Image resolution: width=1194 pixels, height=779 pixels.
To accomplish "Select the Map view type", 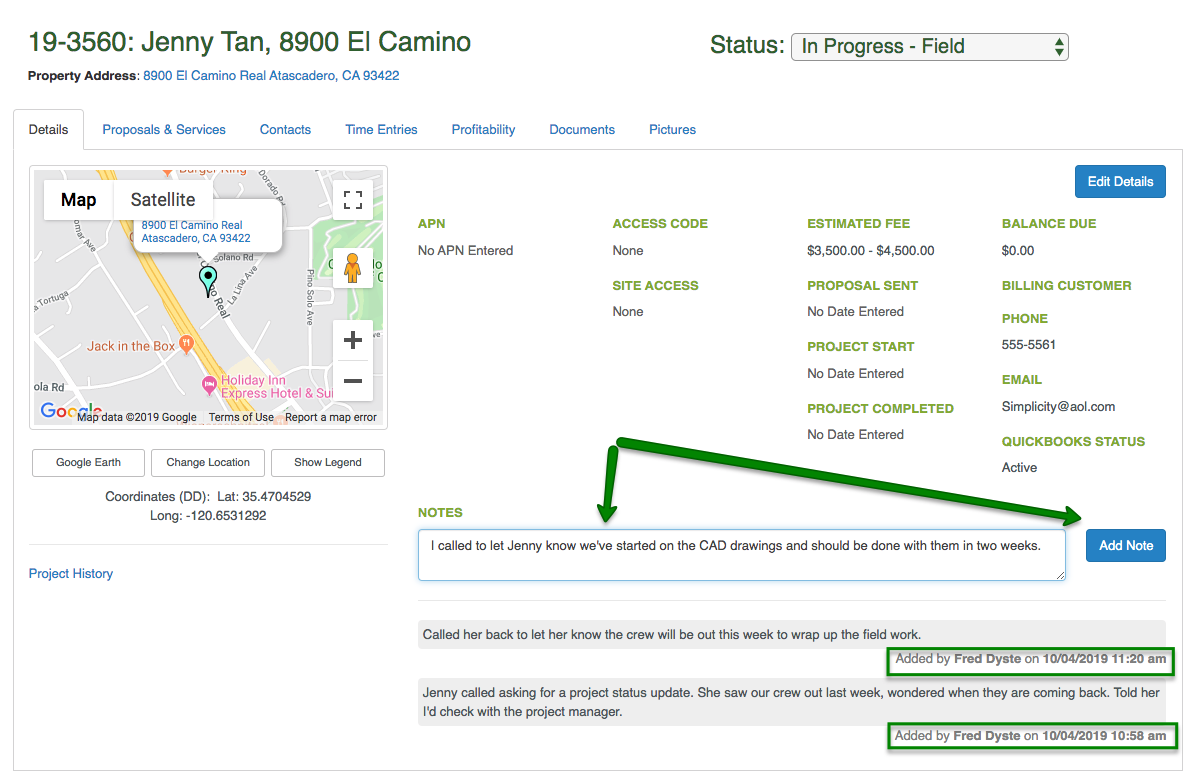I will click(78, 200).
